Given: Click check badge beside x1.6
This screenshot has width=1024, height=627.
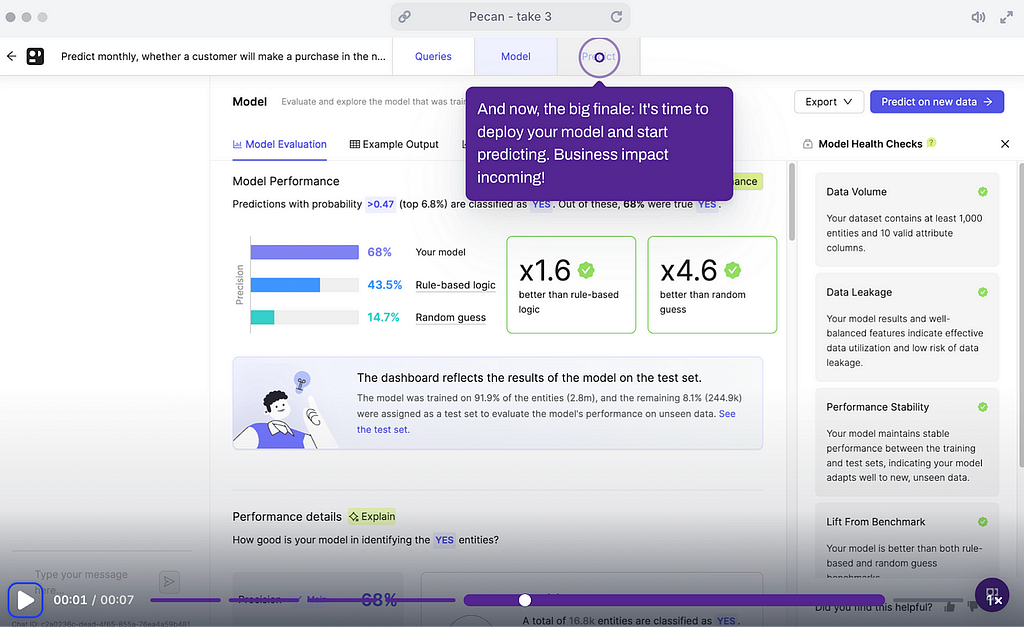Looking at the screenshot, I should [586, 270].
